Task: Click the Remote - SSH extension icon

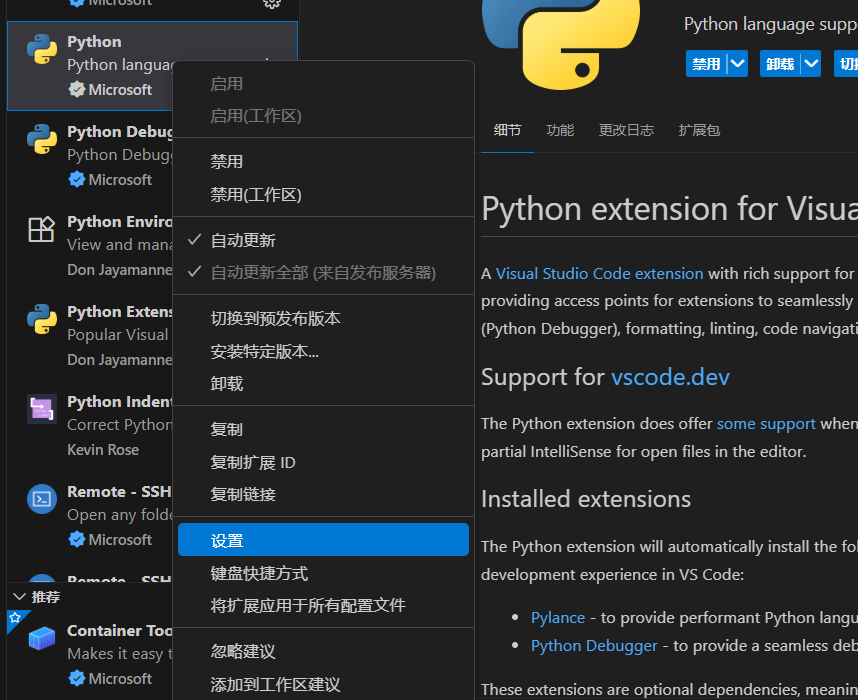Action: point(42,499)
